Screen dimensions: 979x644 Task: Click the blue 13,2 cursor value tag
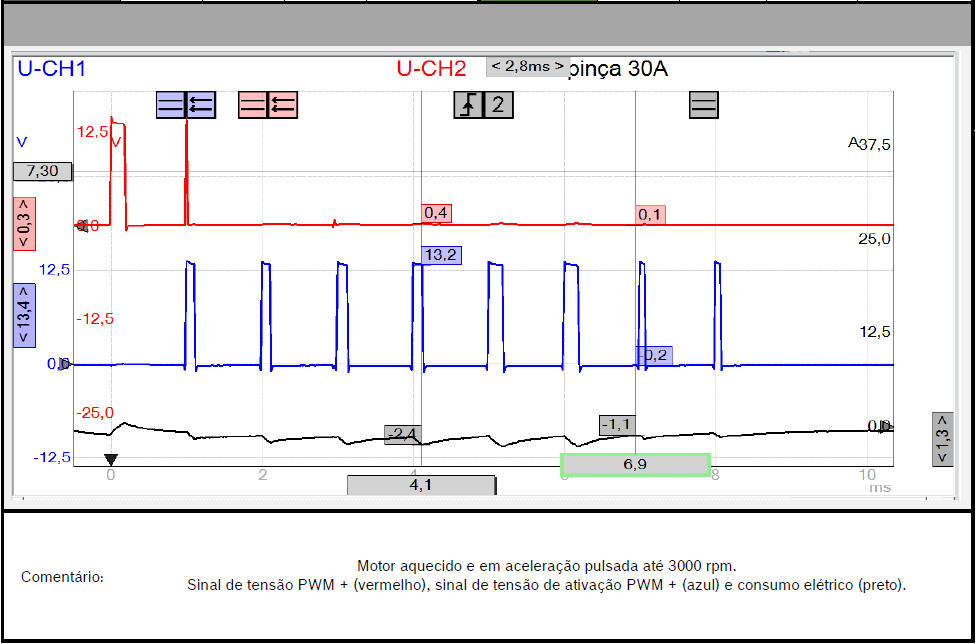[x=441, y=255]
